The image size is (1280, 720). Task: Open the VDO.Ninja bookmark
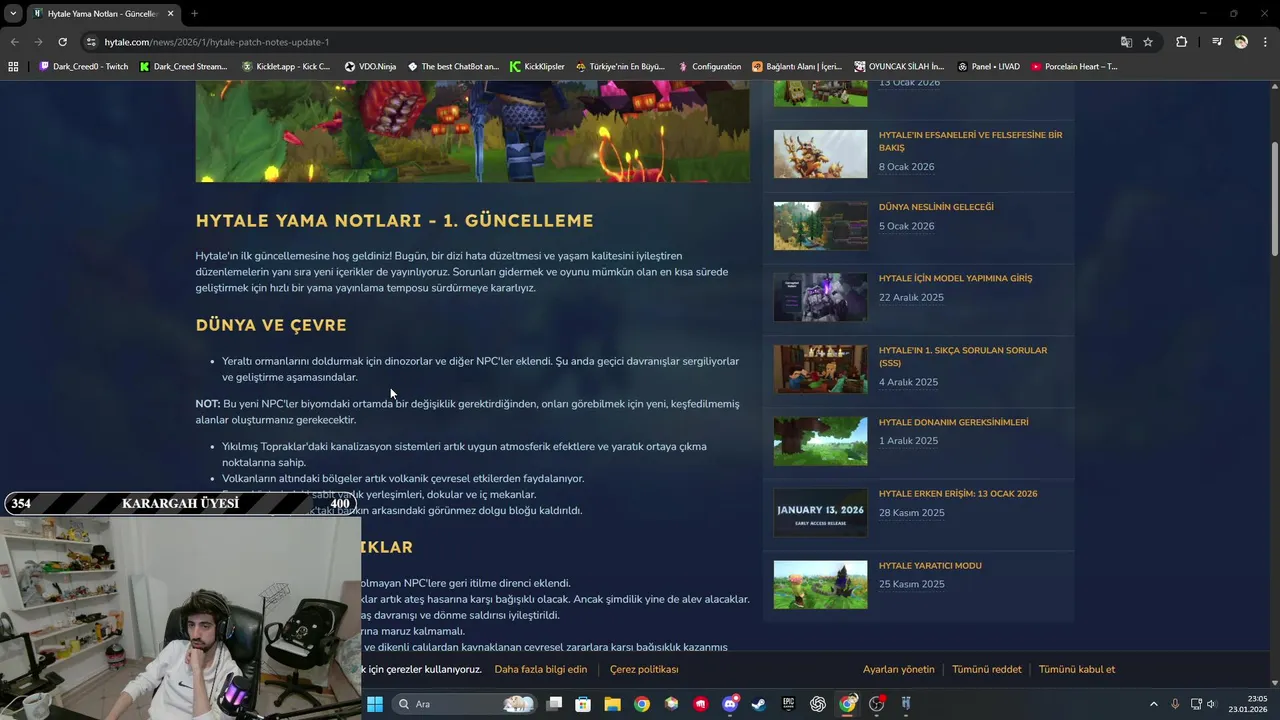(x=370, y=66)
